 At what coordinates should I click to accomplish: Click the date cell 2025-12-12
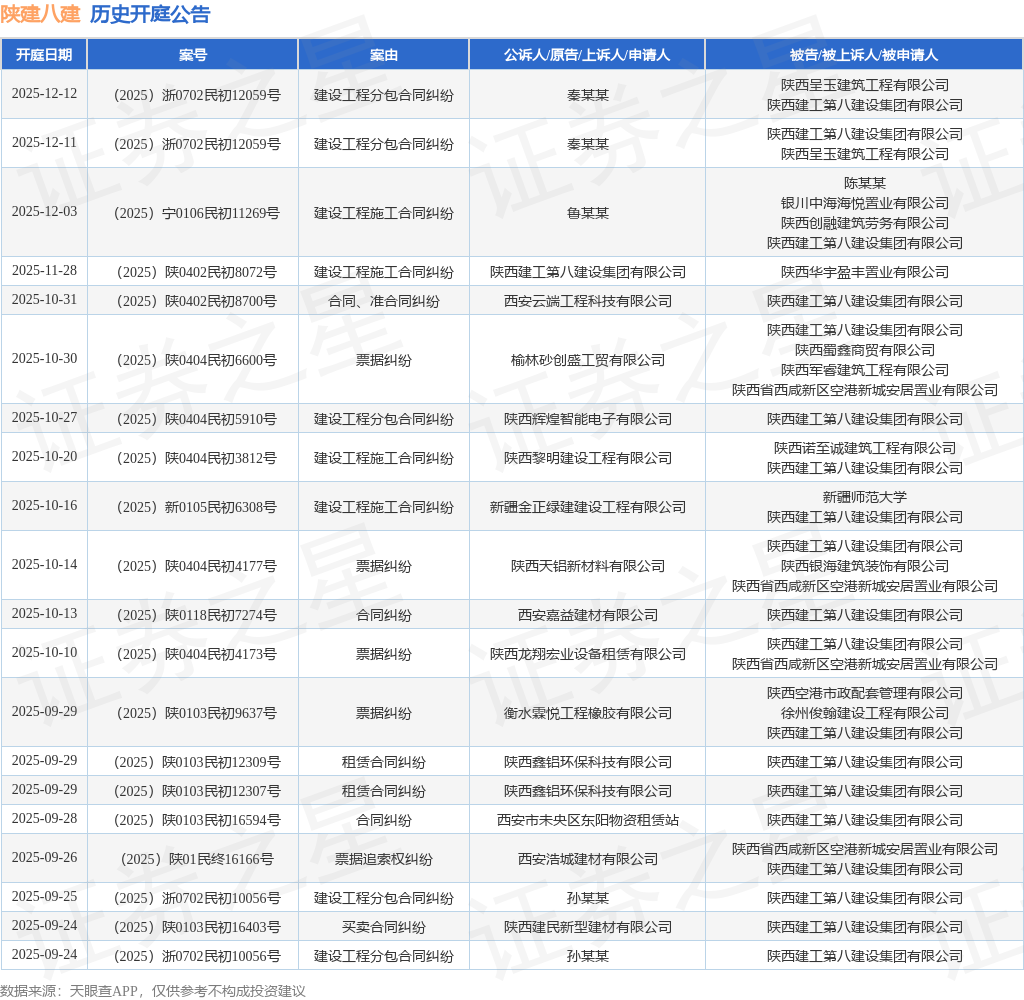[44, 94]
